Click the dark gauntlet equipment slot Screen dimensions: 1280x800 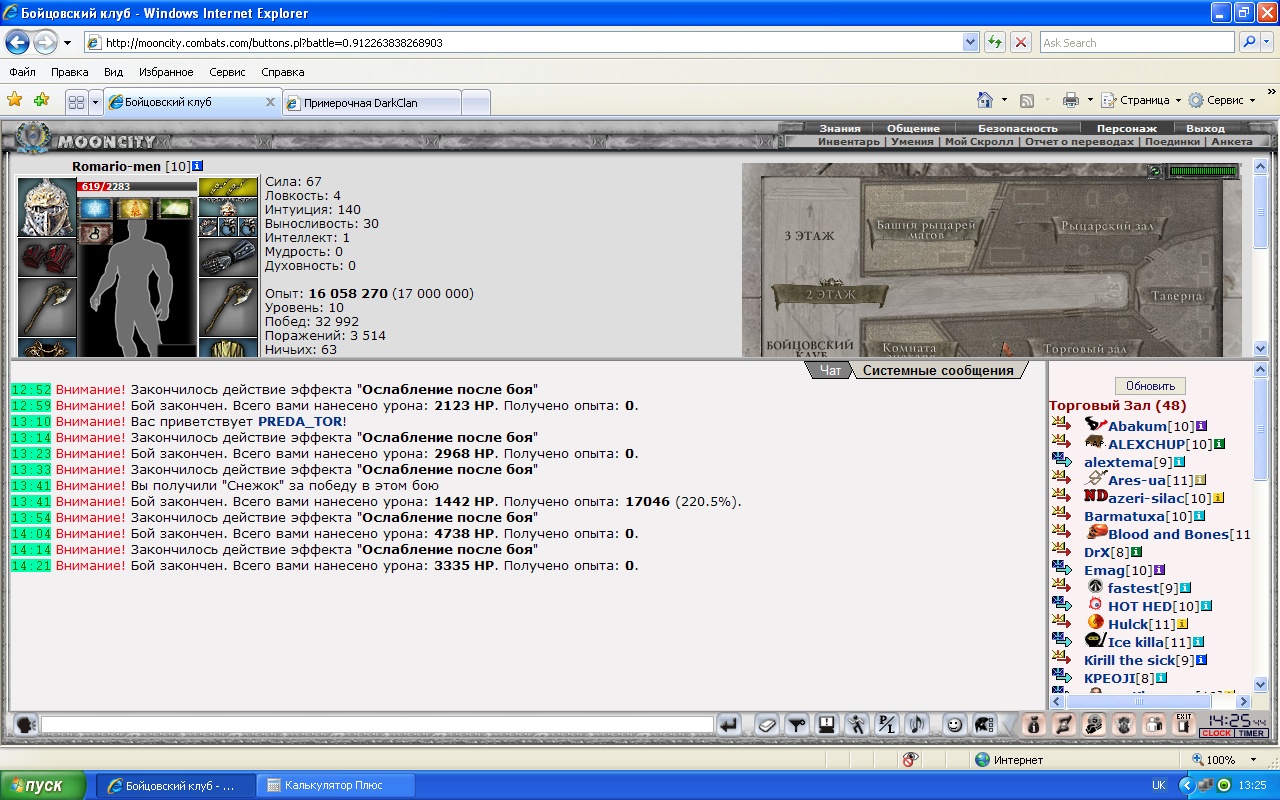[228, 258]
